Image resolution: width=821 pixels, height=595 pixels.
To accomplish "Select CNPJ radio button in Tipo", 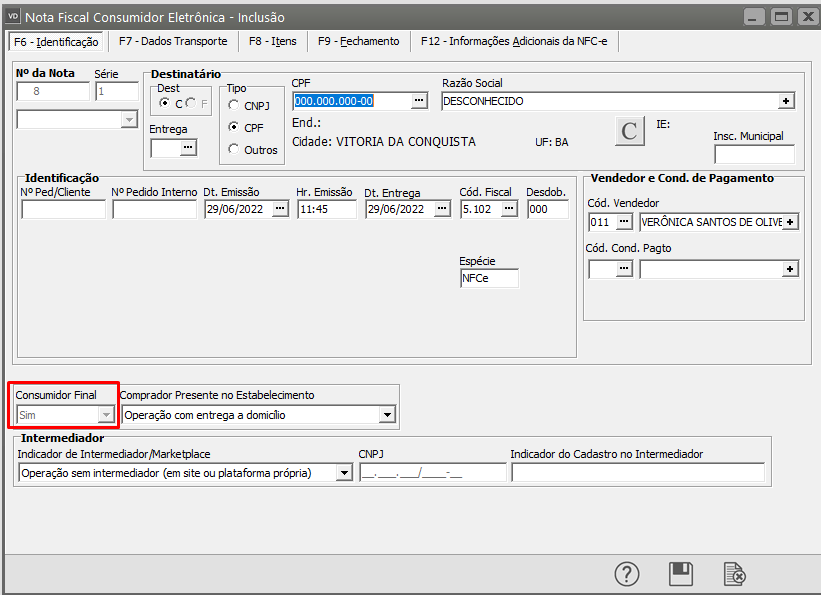I will click(234, 105).
